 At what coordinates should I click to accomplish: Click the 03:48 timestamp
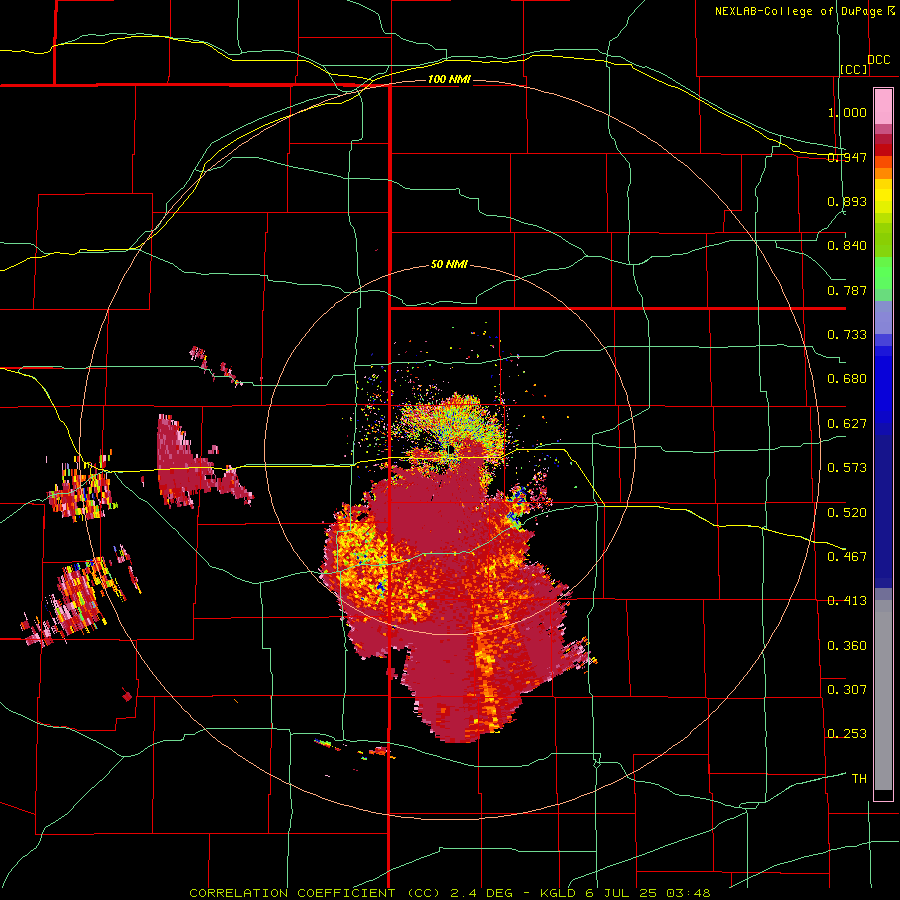pyautogui.click(x=688, y=893)
